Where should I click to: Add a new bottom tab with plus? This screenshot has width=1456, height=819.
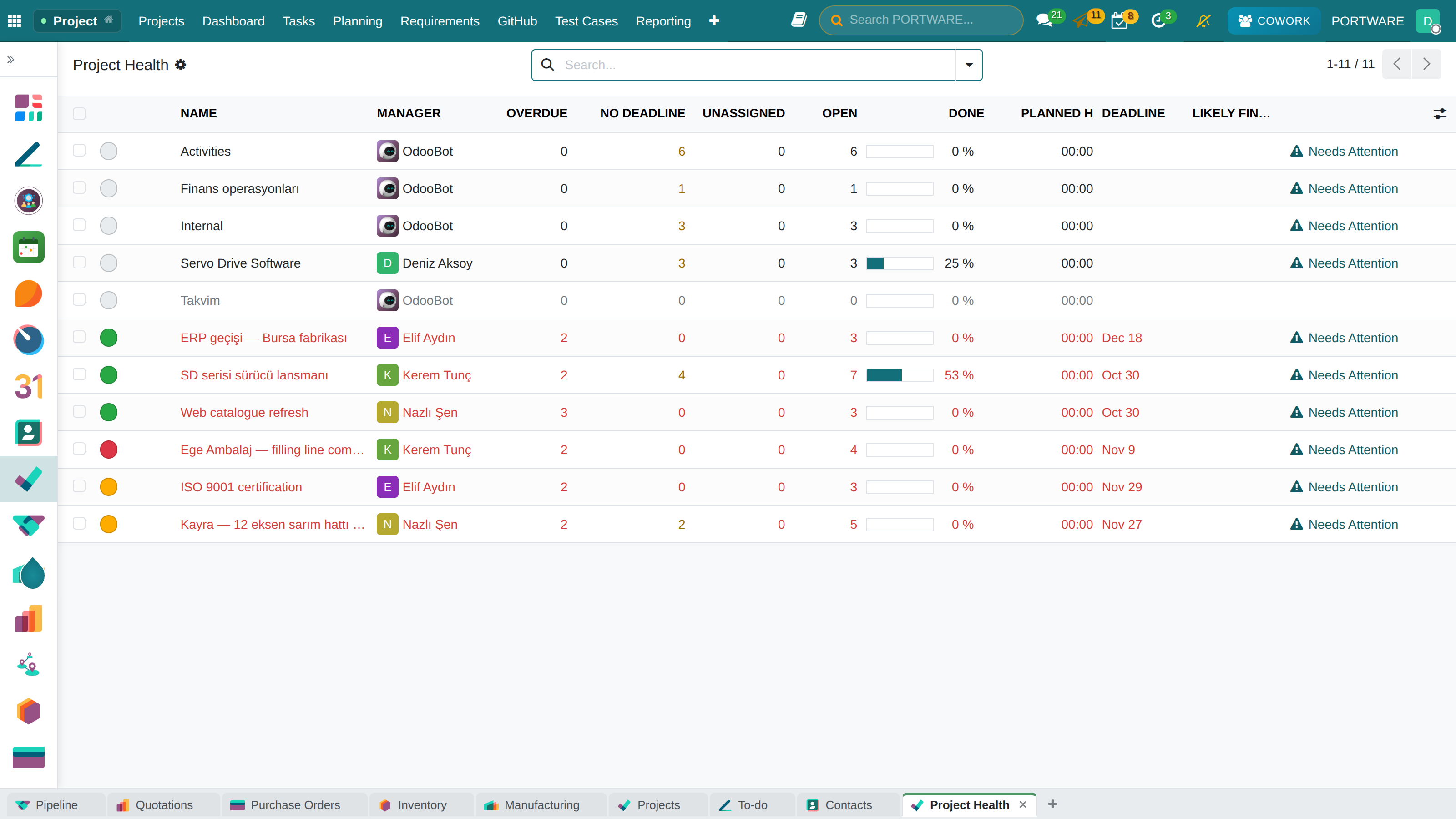(x=1052, y=804)
